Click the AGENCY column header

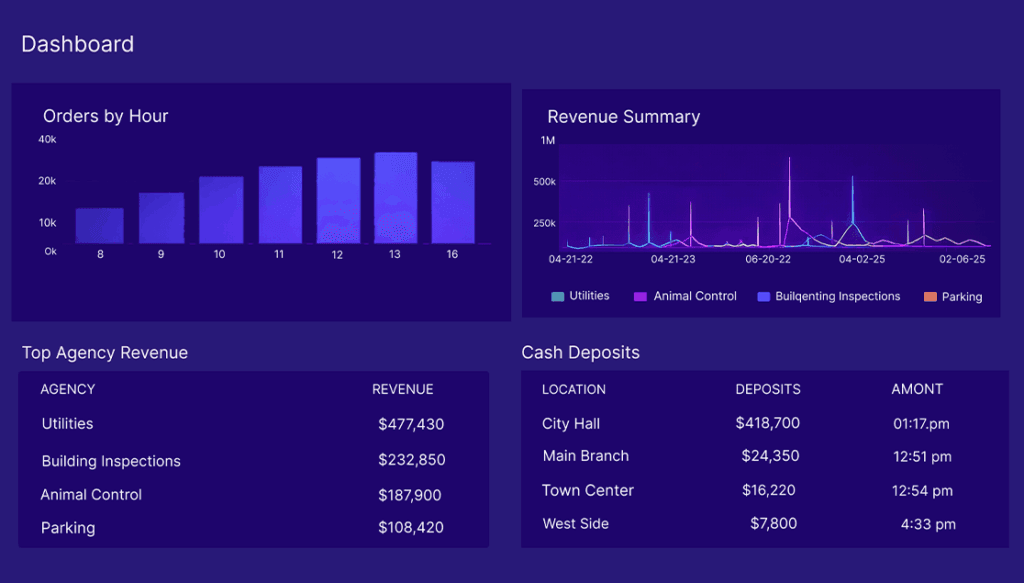coord(67,389)
